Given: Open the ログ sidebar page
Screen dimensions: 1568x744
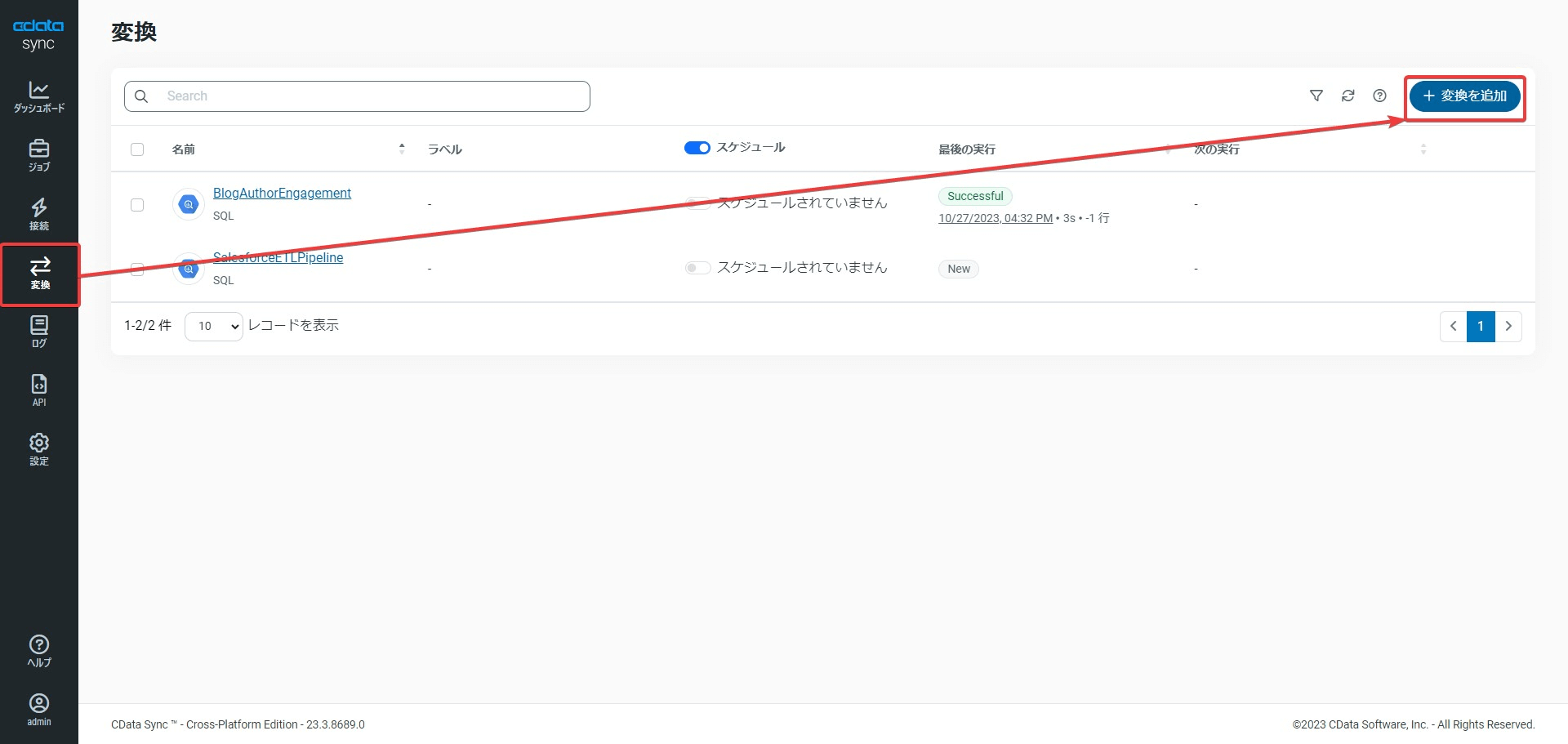Looking at the screenshot, I should point(38,332).
